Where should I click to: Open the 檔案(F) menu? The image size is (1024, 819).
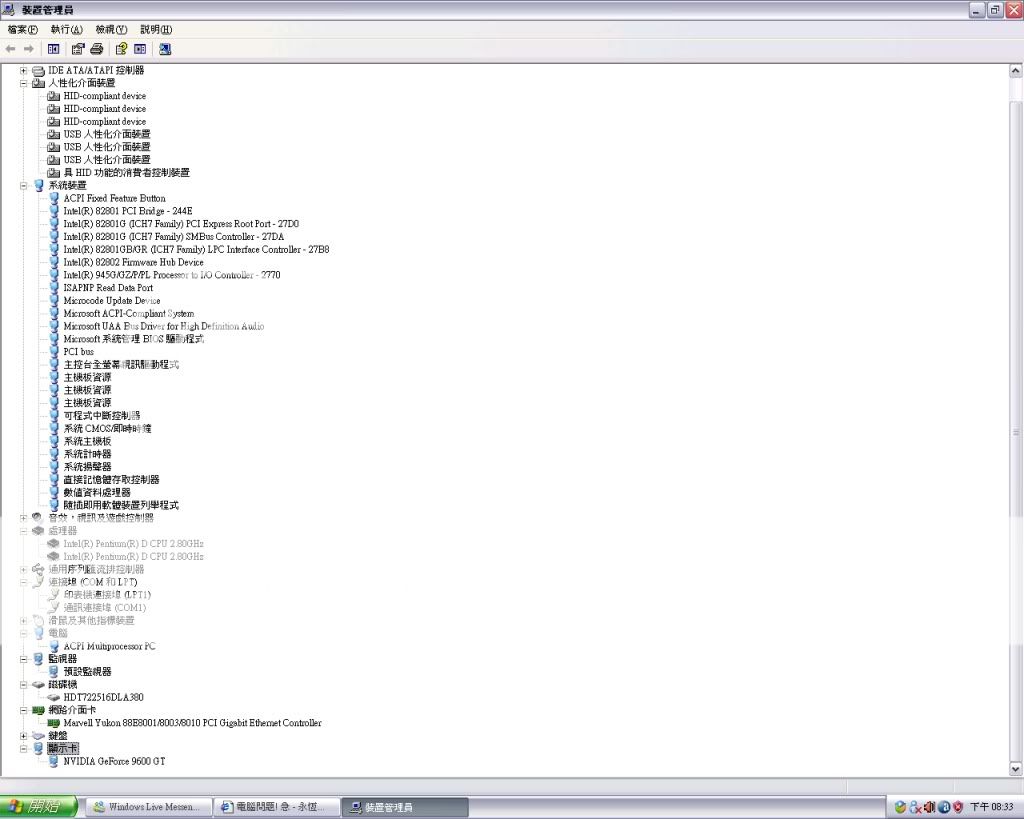click(23, 29)
